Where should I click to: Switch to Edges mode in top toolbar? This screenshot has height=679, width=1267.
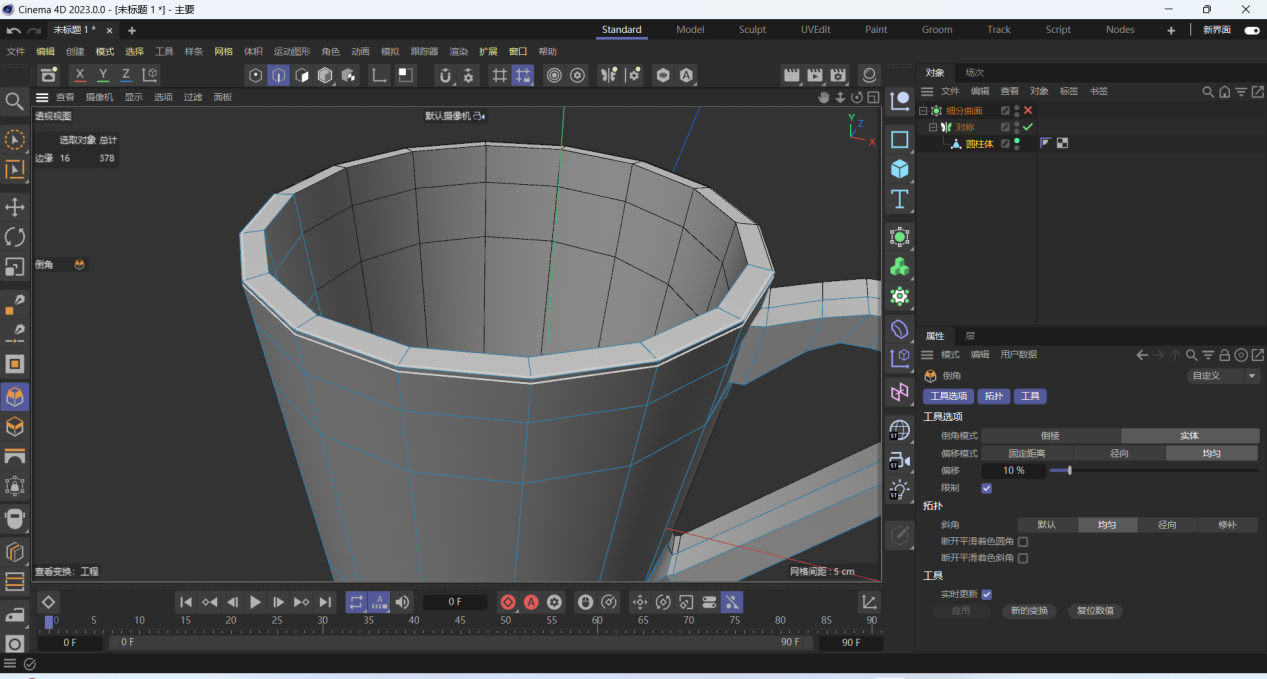click(x=279, y=75)
